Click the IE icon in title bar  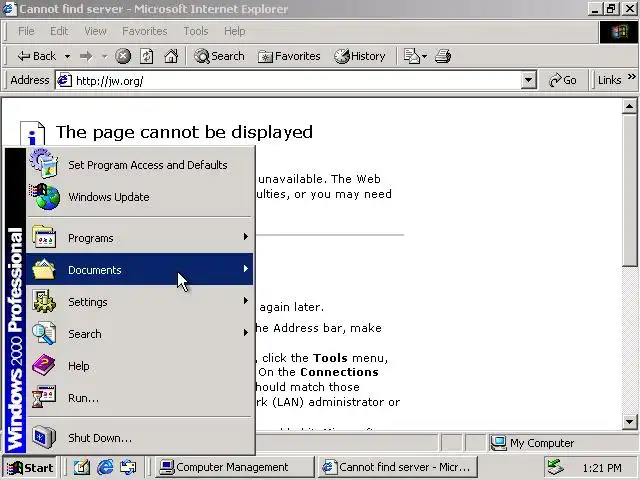coord(9,9)
